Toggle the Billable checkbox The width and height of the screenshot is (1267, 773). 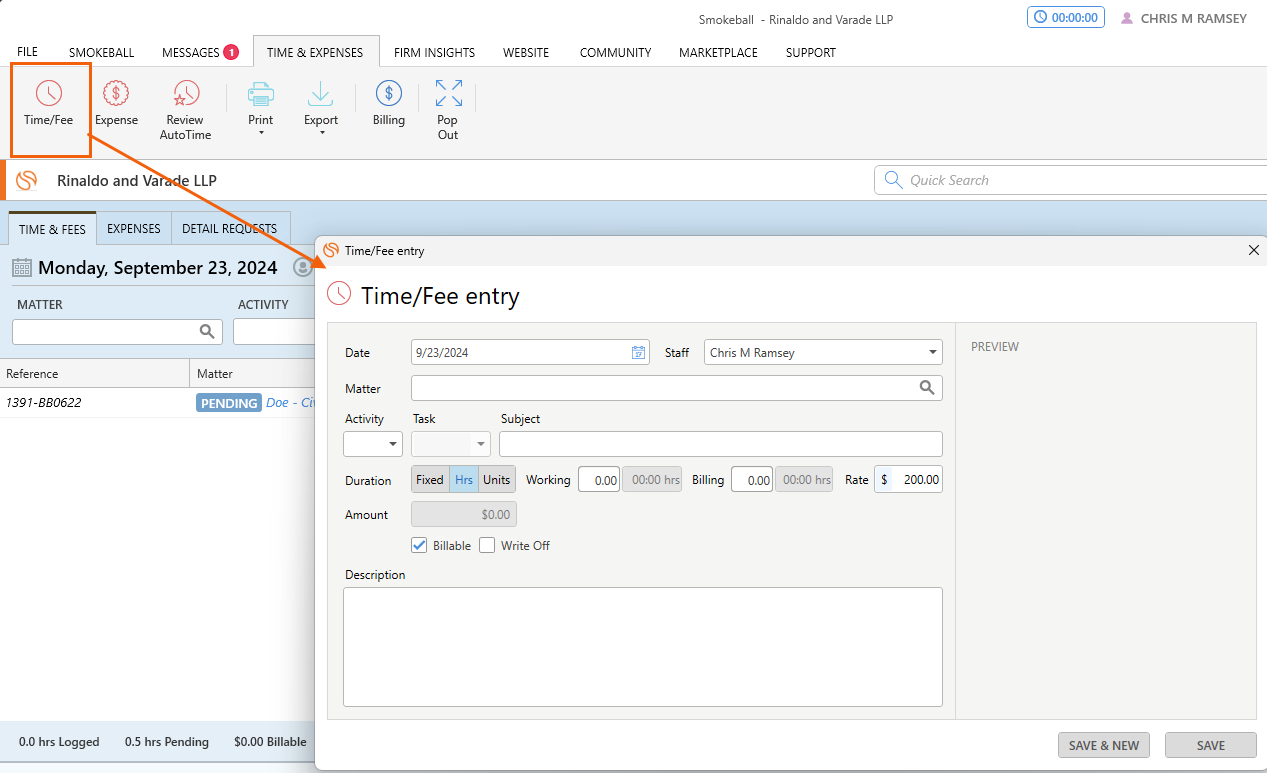pos(420,545)
